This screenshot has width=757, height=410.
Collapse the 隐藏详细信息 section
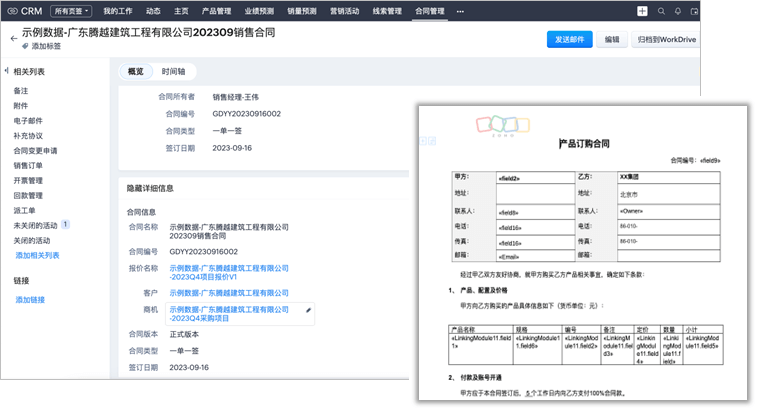(x=150, y=187)
